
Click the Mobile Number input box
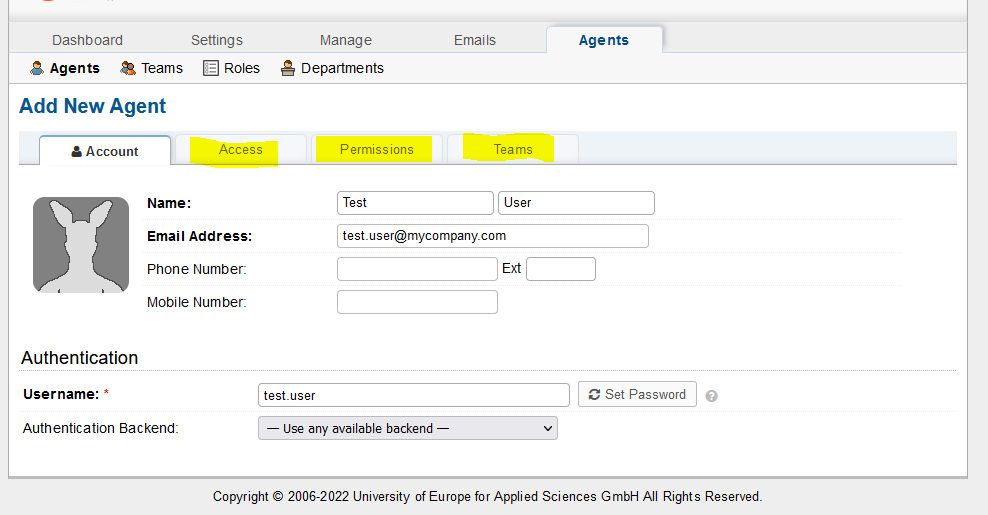(417, 302)
